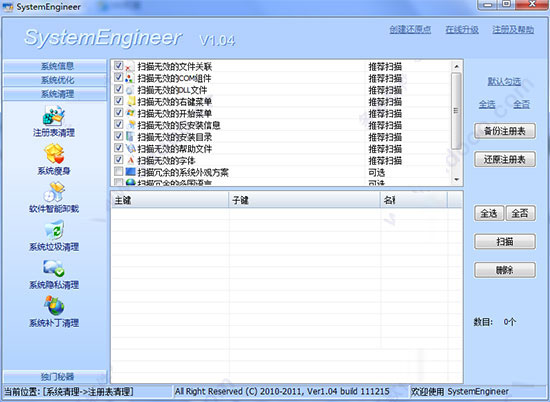This screenshot has height=402, width=550.
Task: Click the icon beside 扫描无效的反安装信息
Action: (x=130, y=125)
